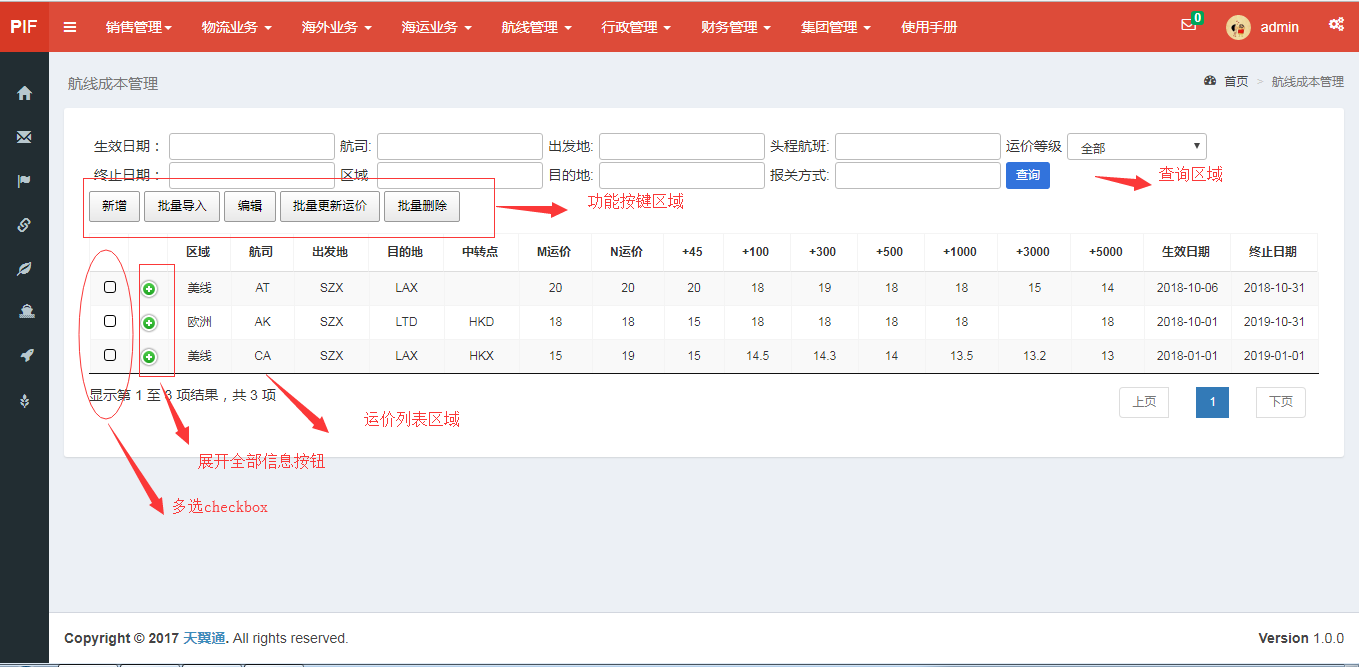This screenshot has height=667, width=1359.
Task: Focus the 头程航班 input field
Action: (918, 147)
